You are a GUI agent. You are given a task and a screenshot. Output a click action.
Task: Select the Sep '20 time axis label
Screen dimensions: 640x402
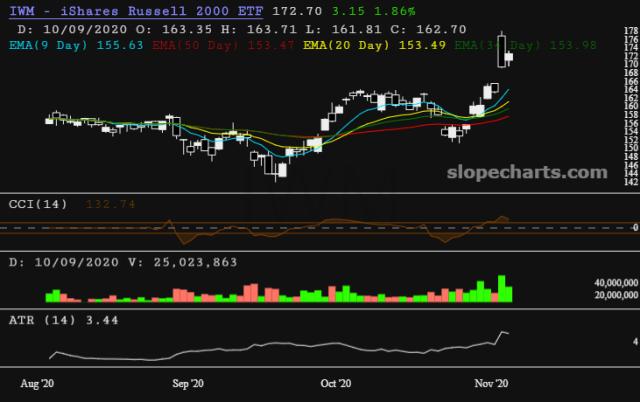tap(187, 383)
